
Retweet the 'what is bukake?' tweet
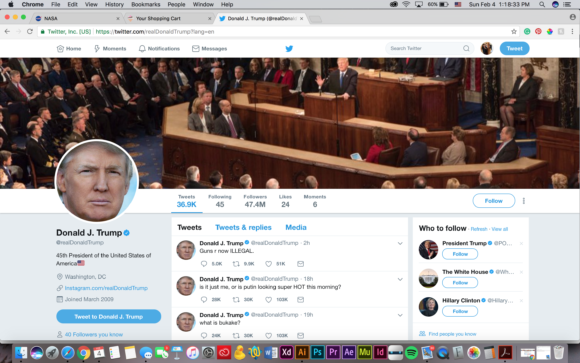pyautogui.click(x=236, y=336)
